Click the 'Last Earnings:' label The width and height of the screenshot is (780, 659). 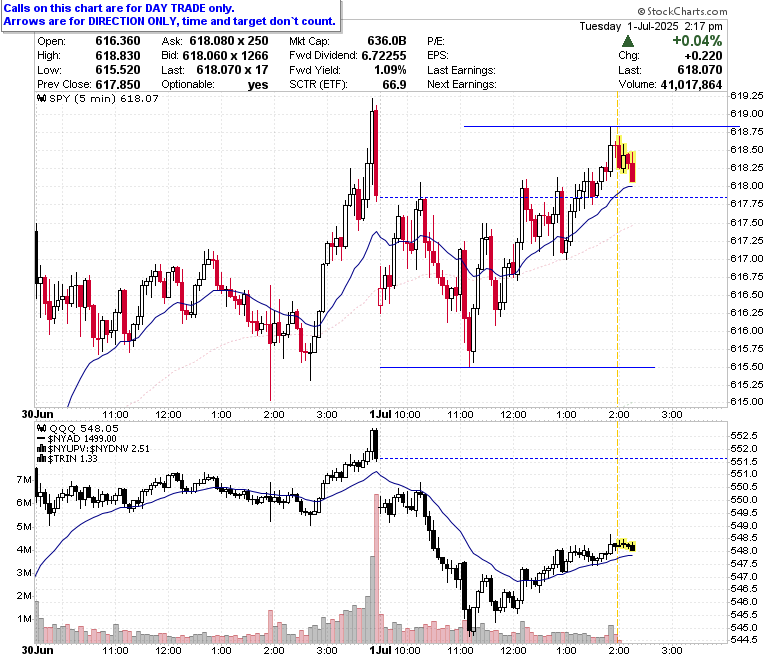click(x=461, y=70)
